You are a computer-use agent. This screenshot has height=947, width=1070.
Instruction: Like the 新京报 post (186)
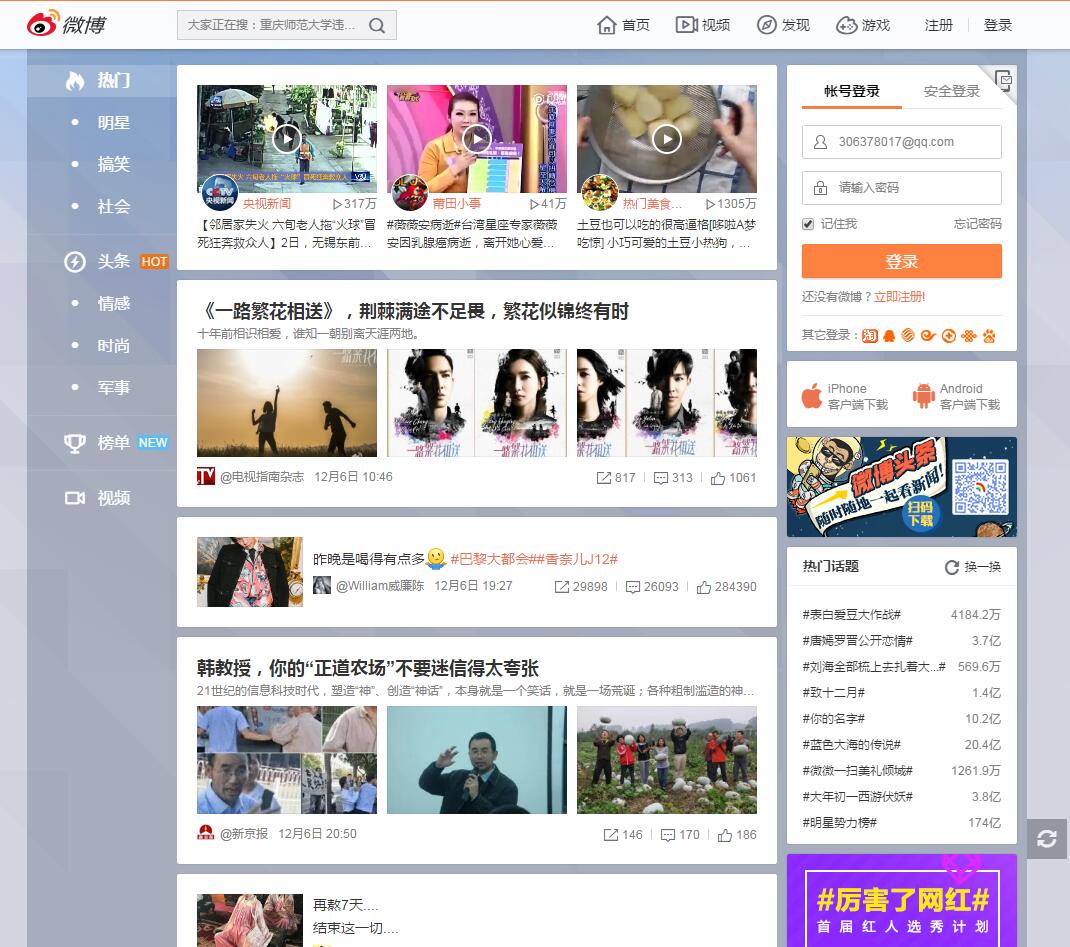click(x=737, y=835)
